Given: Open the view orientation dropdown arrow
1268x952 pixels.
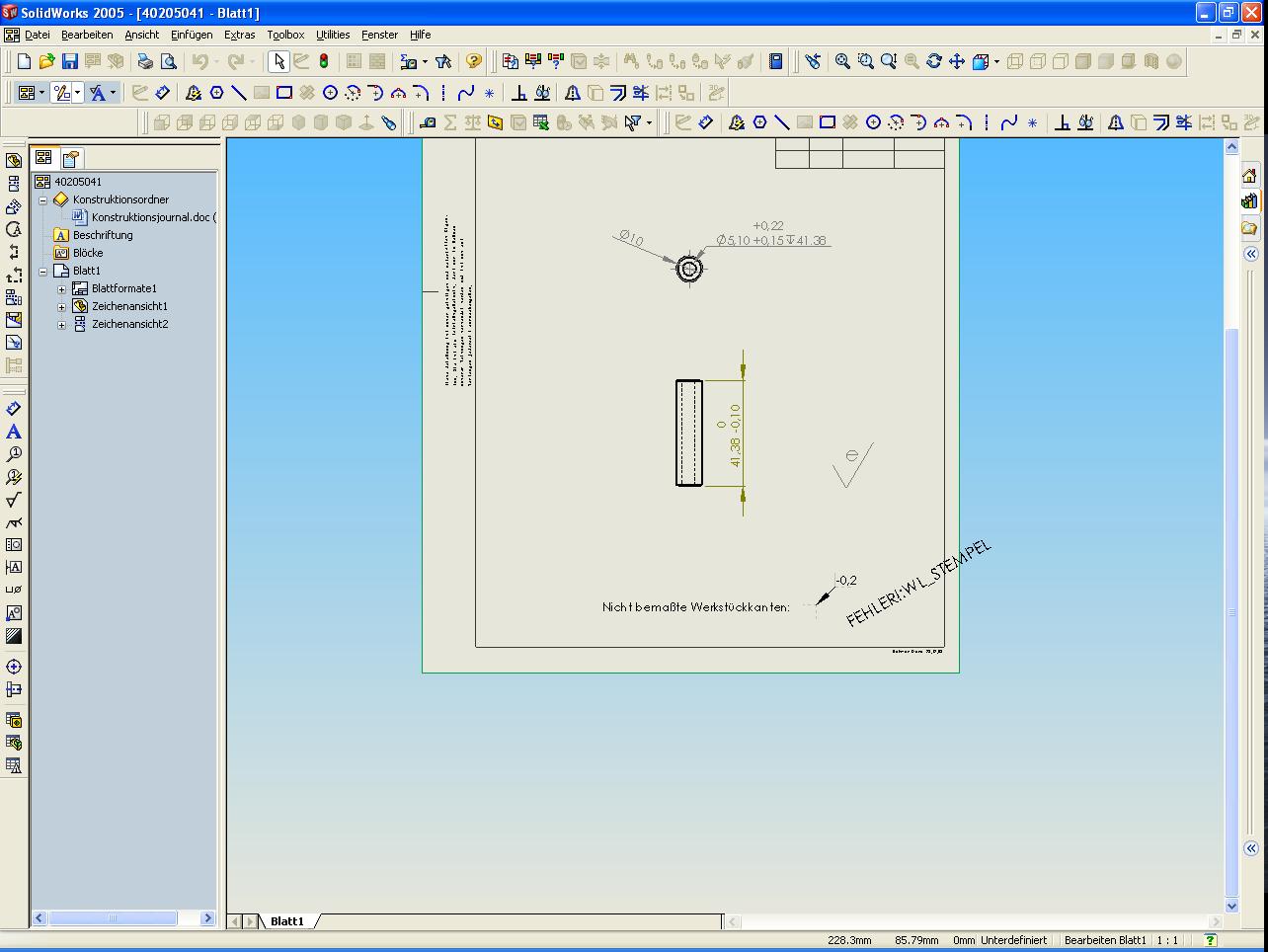Looking at the screenshot, I should (x=996, y=62).
